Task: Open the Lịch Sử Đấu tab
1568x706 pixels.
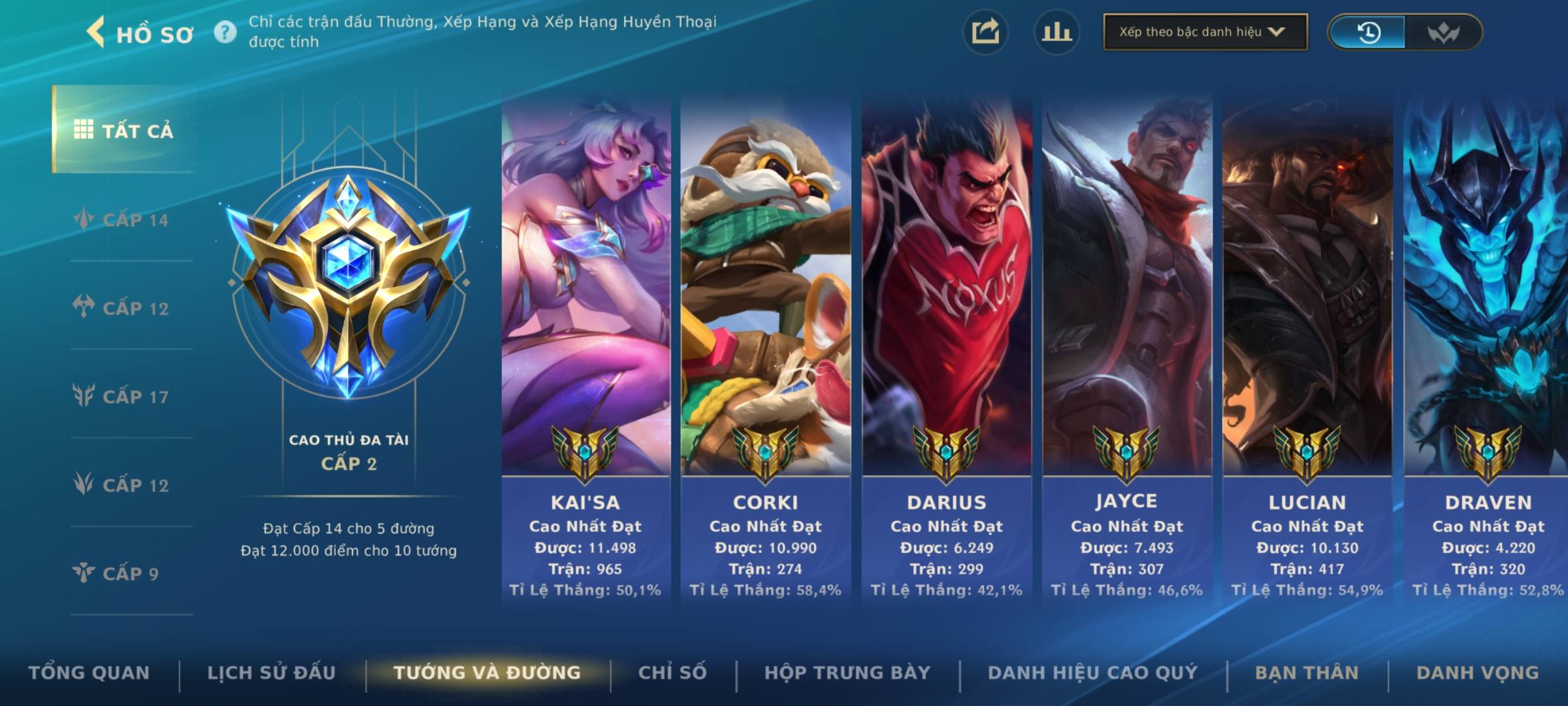Action: point(271,673)
